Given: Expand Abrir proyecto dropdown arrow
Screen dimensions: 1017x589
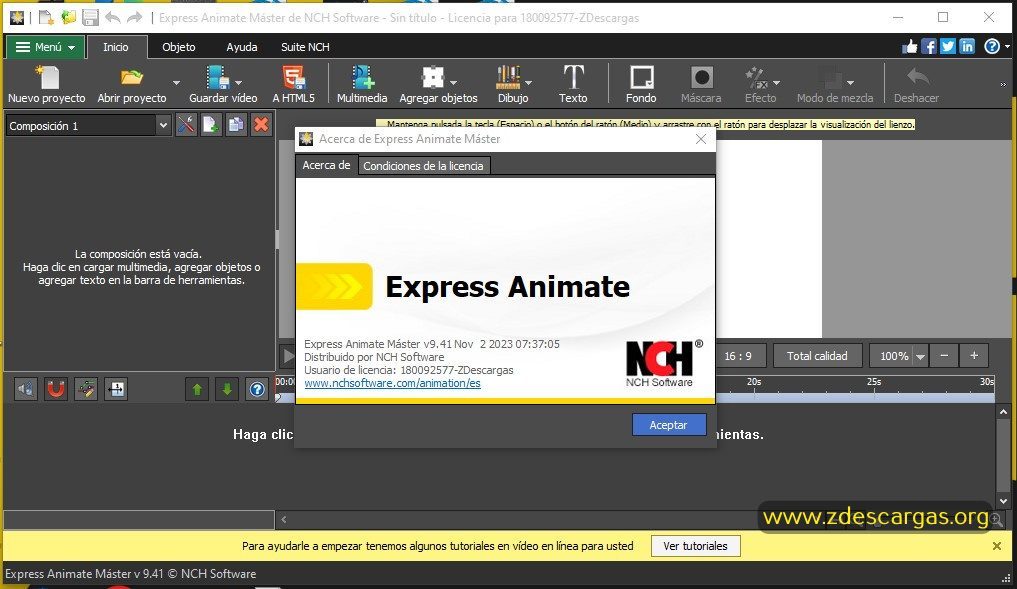Looking at the screenshot, I should tap(176, 83).
